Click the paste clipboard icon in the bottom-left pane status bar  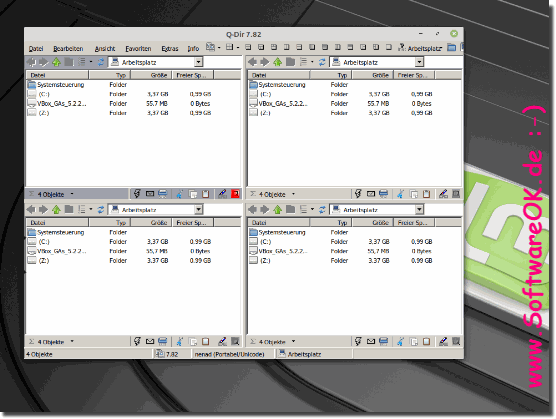[205, 341]
